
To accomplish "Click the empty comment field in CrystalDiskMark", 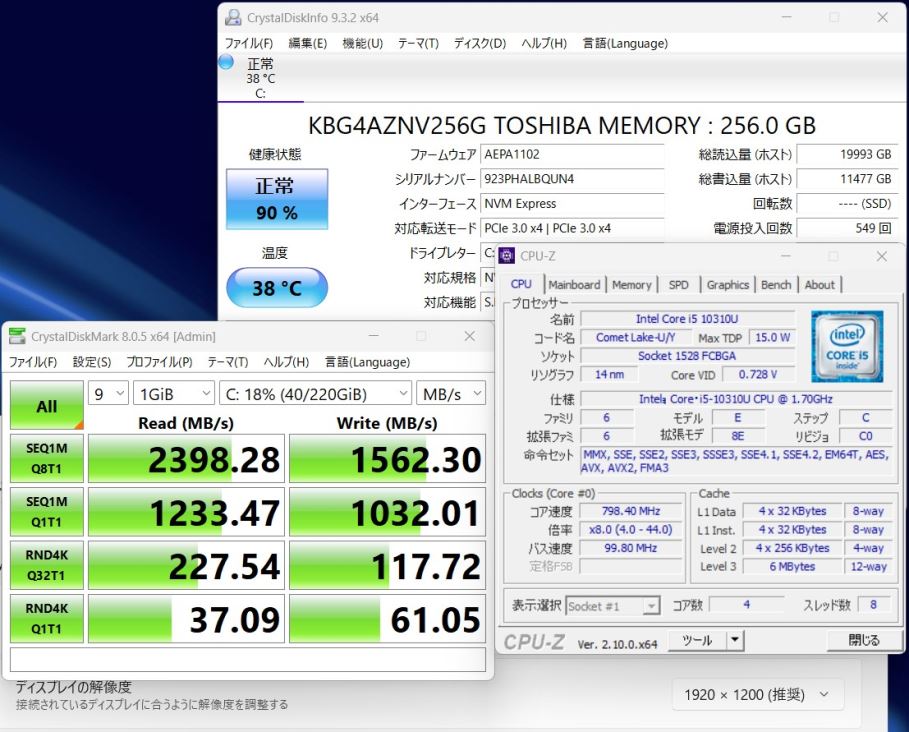I will 248,660.
